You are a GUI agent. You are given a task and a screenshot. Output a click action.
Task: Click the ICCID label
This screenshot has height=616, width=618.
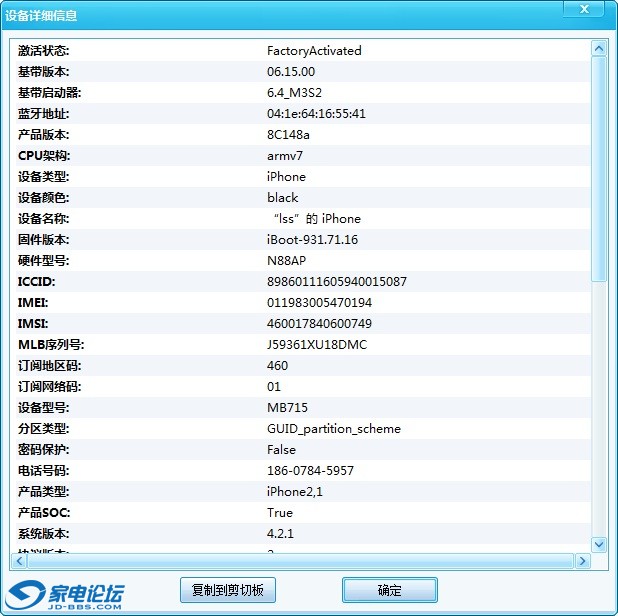[37, 282]
